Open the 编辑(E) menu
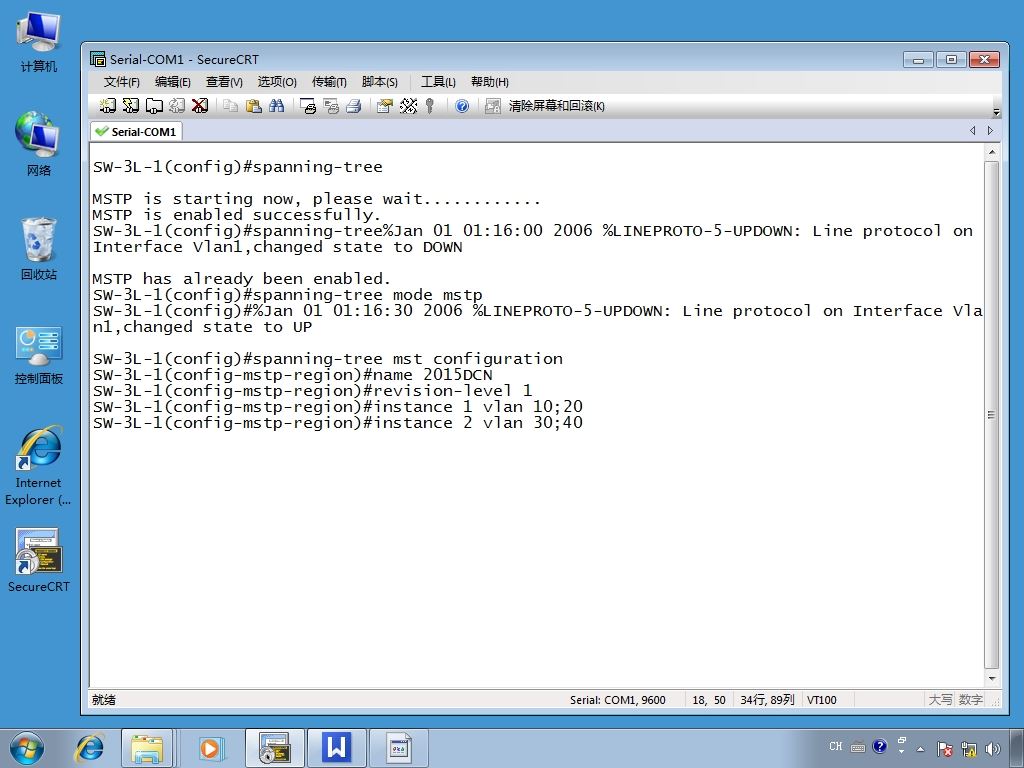Viewport: 1024px width, 768px height. (172, 82)
